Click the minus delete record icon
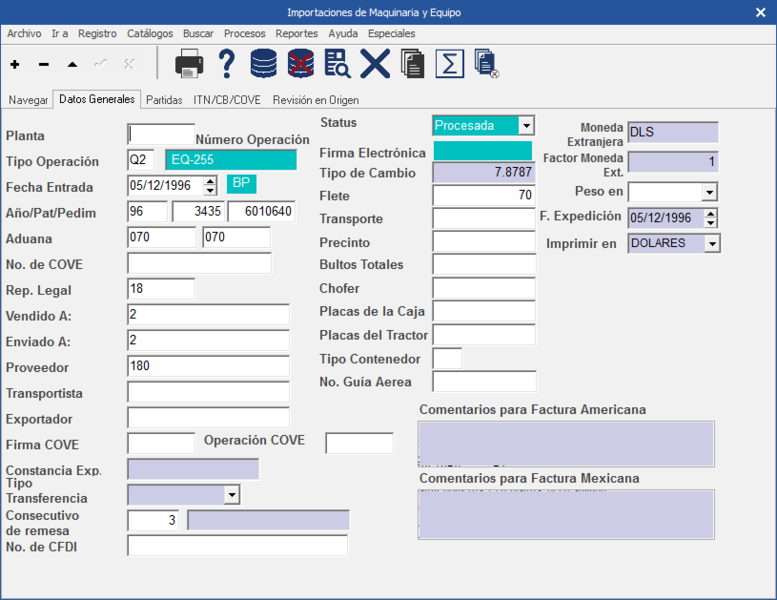 pyautogui.click(x=44, y=64)
